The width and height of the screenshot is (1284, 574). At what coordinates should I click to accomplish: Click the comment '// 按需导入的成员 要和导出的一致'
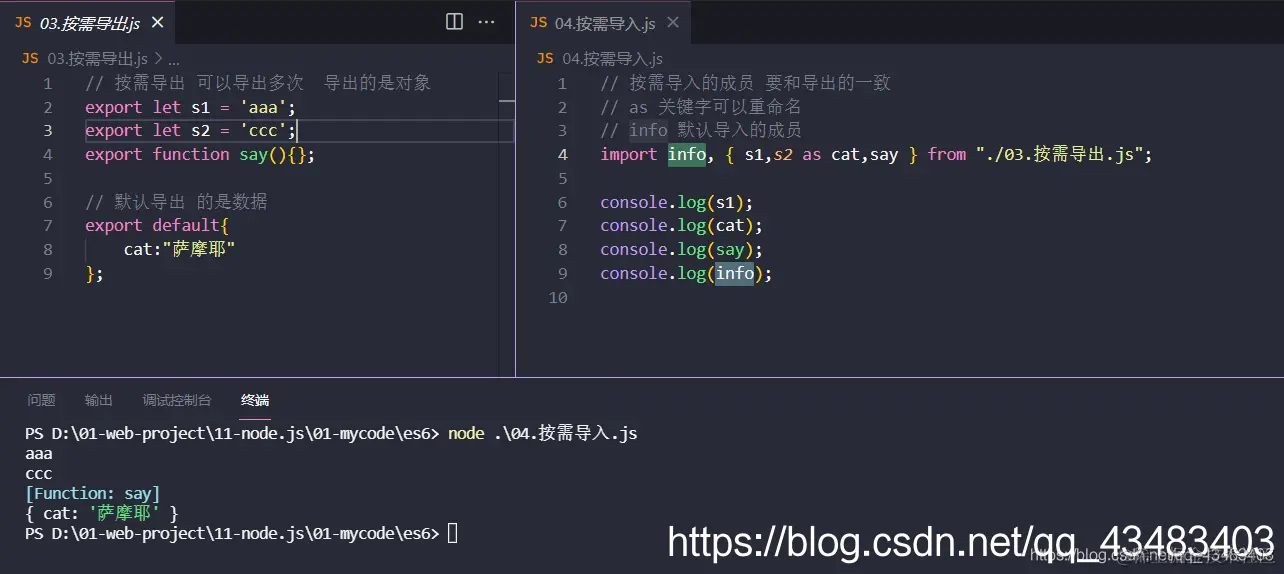(x=746, y=83)
